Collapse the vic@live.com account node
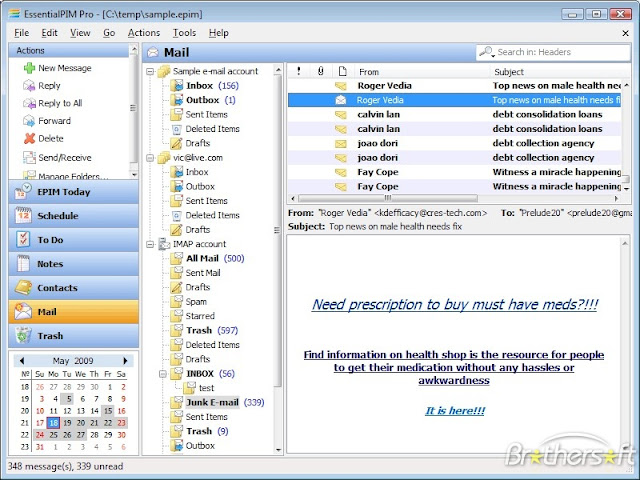 click(150, 158)
